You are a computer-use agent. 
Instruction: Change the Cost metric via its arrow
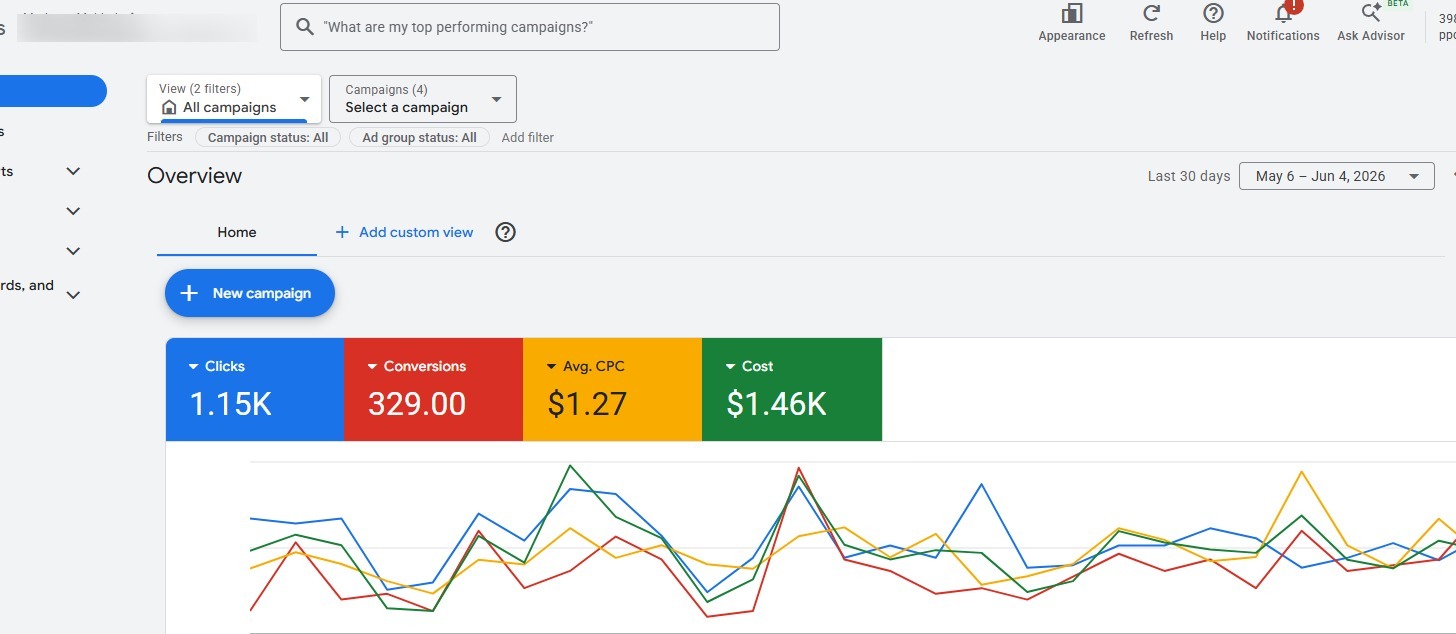click(x=731, y=367)
